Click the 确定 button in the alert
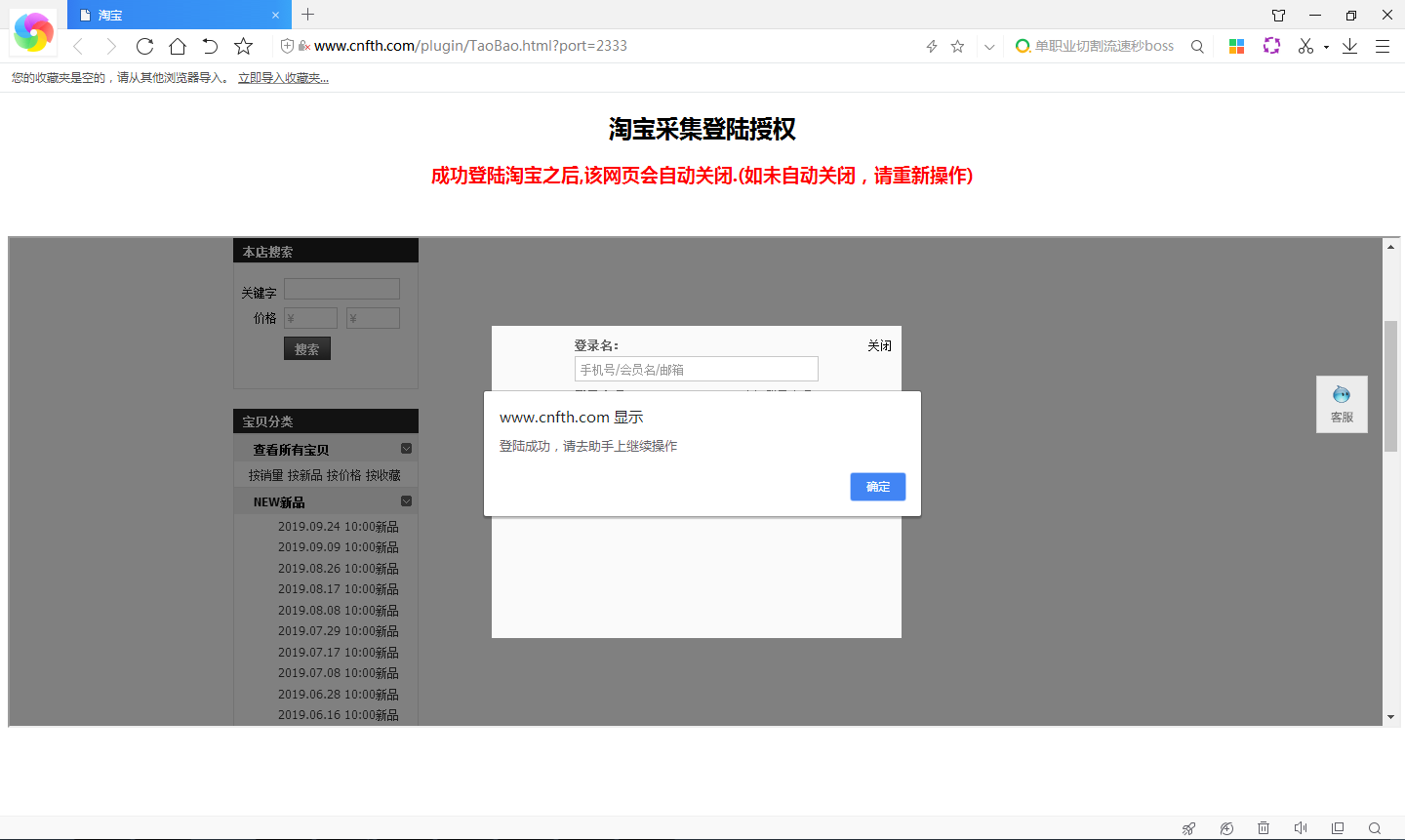This screenshot has width=1405, height=840. 878,487
